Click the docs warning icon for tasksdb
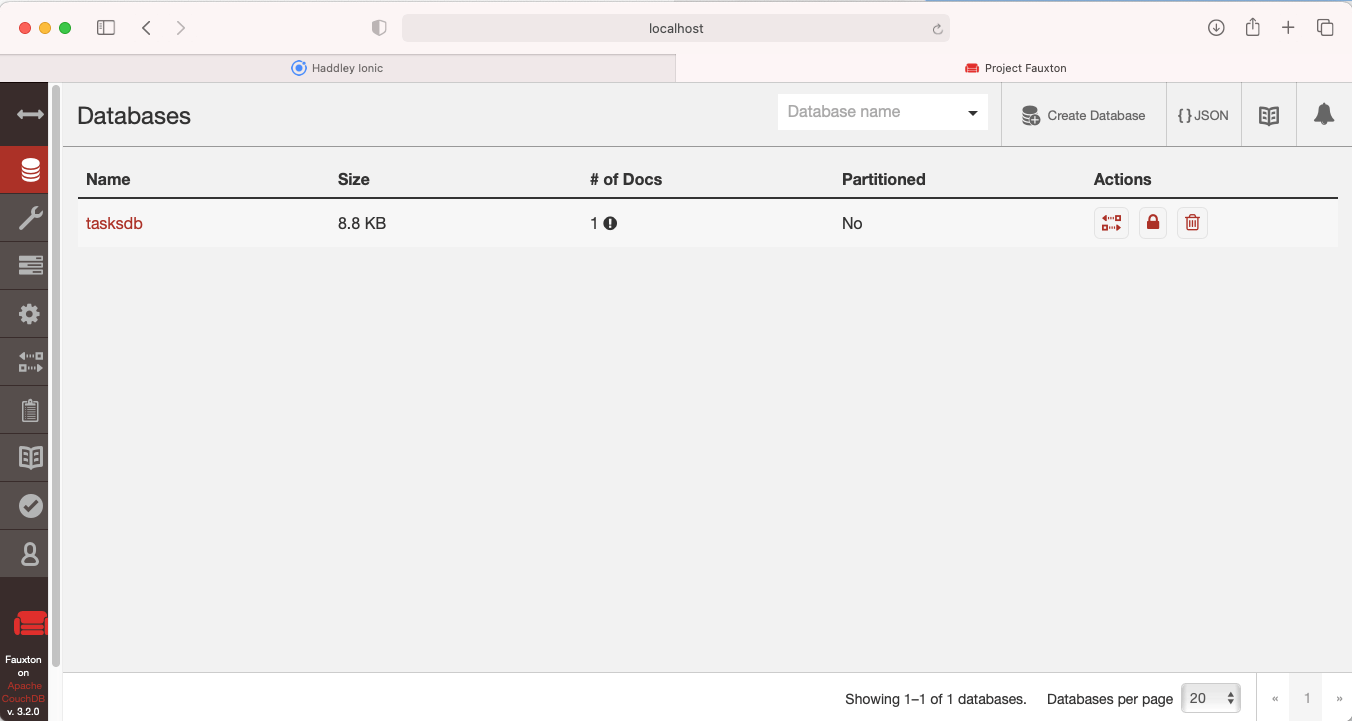Image resolution: width=1352 pixels, height=721 pixels. [610, 223]
